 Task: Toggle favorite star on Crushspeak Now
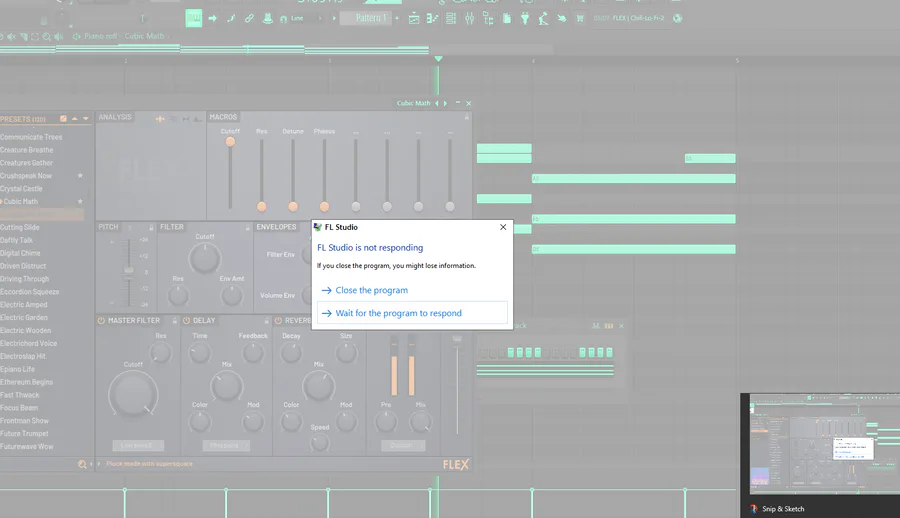point(80,176)
